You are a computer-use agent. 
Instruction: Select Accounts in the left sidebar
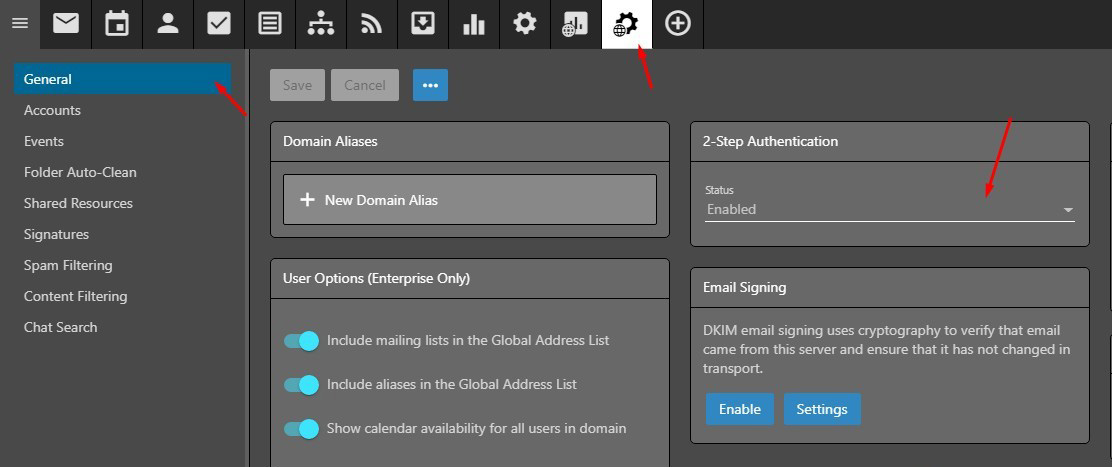coord(53,110)
